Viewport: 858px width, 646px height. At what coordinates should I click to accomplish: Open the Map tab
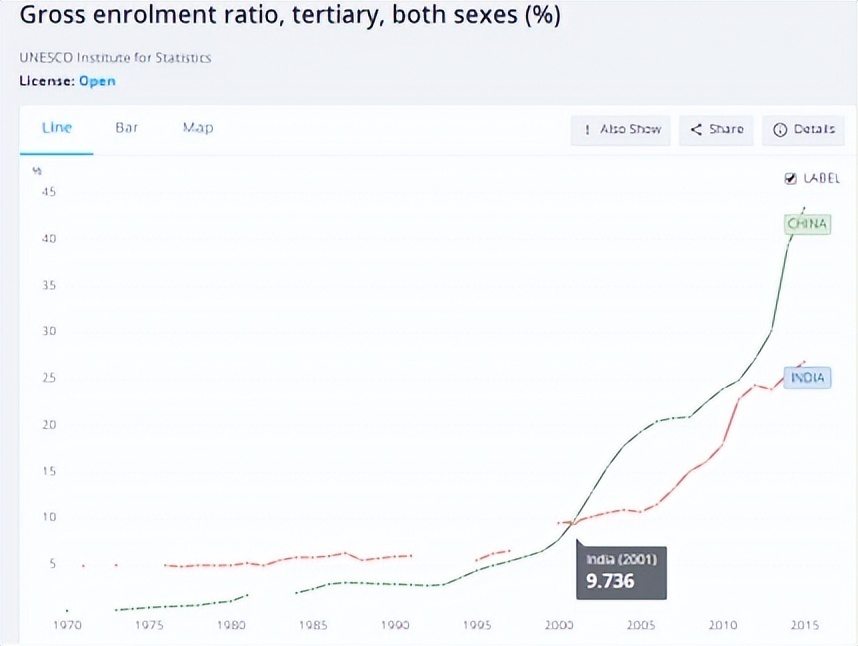click(x=198, y=127)
